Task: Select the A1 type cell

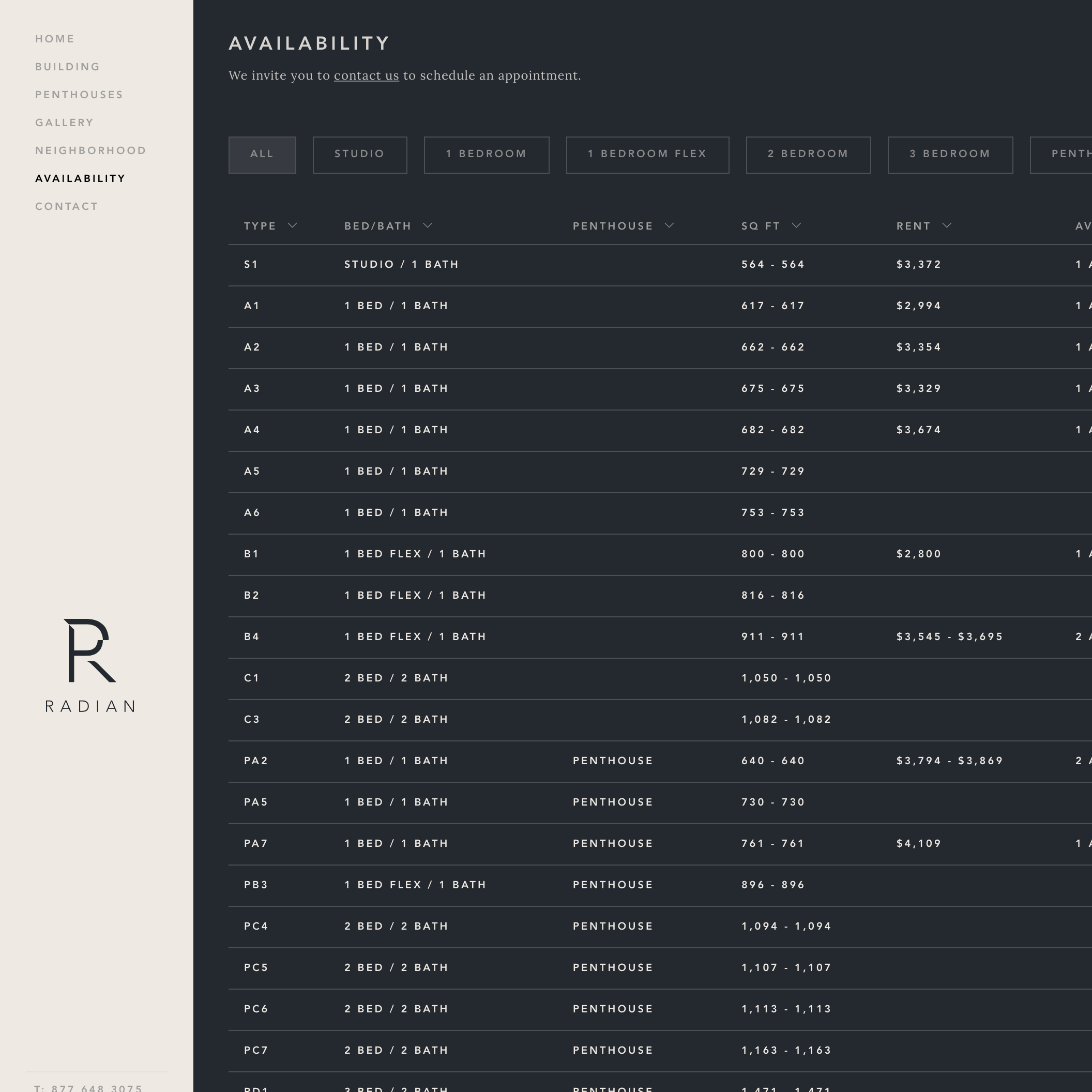Action: pyautogui.click(x=251, y=306)
